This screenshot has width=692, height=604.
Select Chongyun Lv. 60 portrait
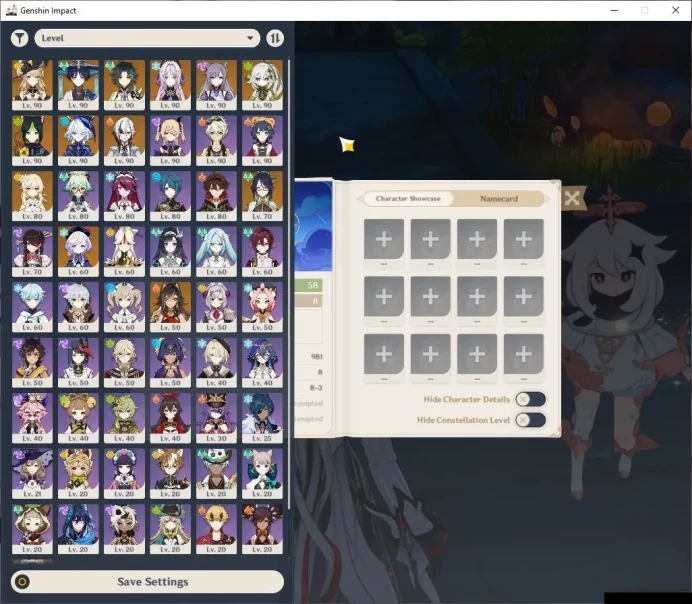pos(32,308)
